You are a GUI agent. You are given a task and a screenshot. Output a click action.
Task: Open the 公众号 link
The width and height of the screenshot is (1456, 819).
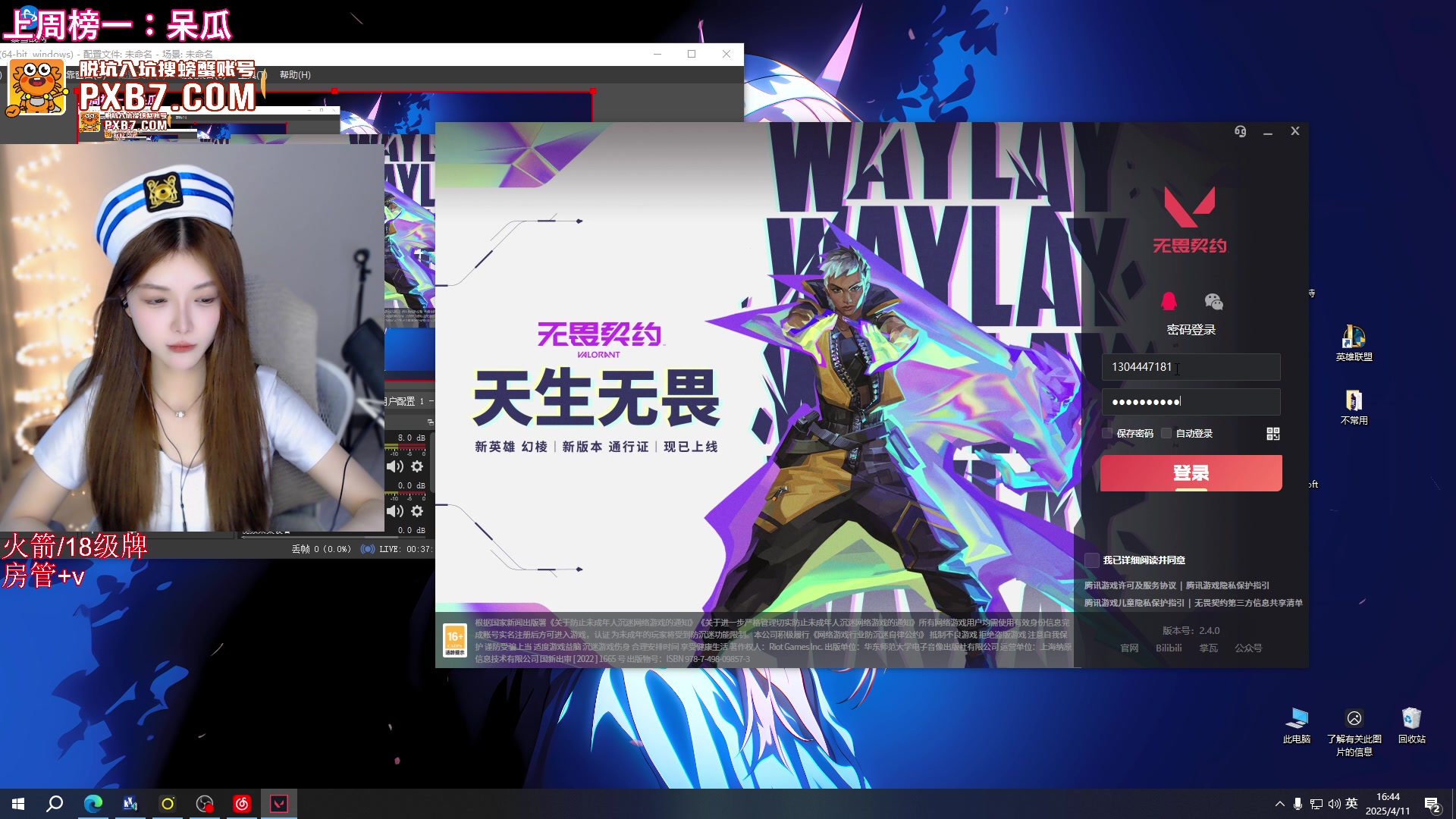click(1248, 648)
